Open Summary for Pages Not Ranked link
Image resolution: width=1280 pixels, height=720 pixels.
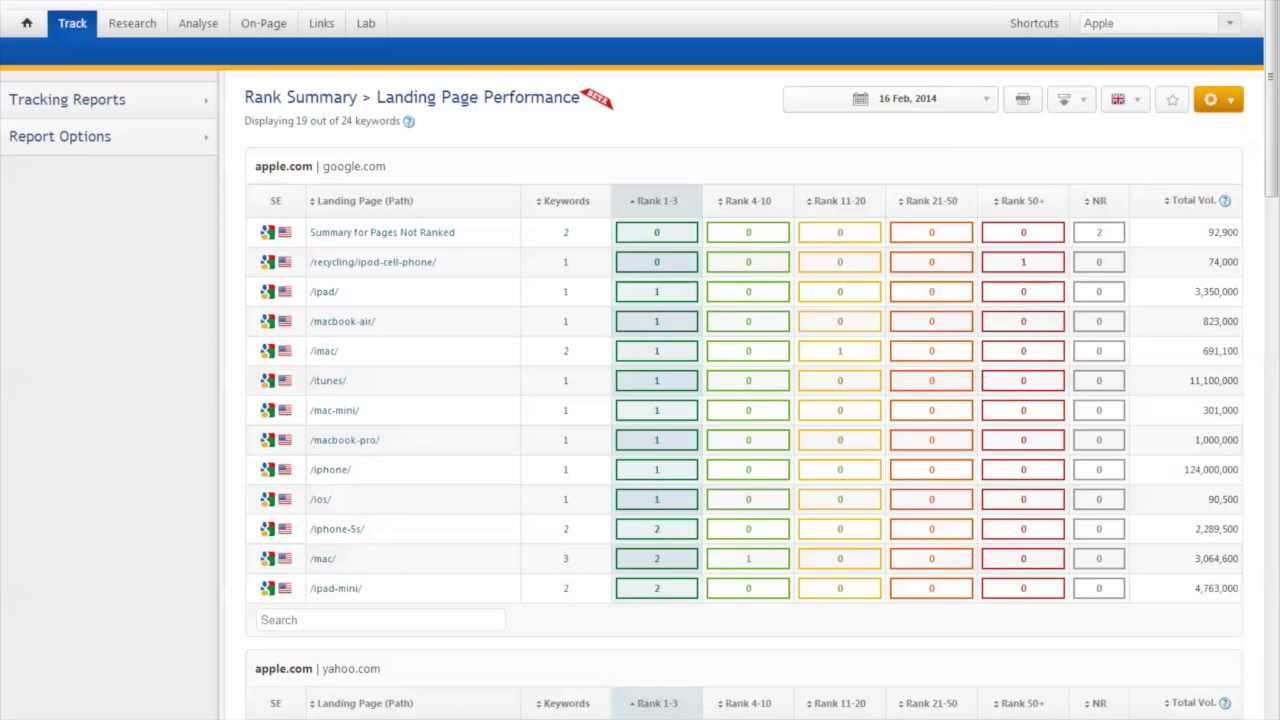(382, 232)
